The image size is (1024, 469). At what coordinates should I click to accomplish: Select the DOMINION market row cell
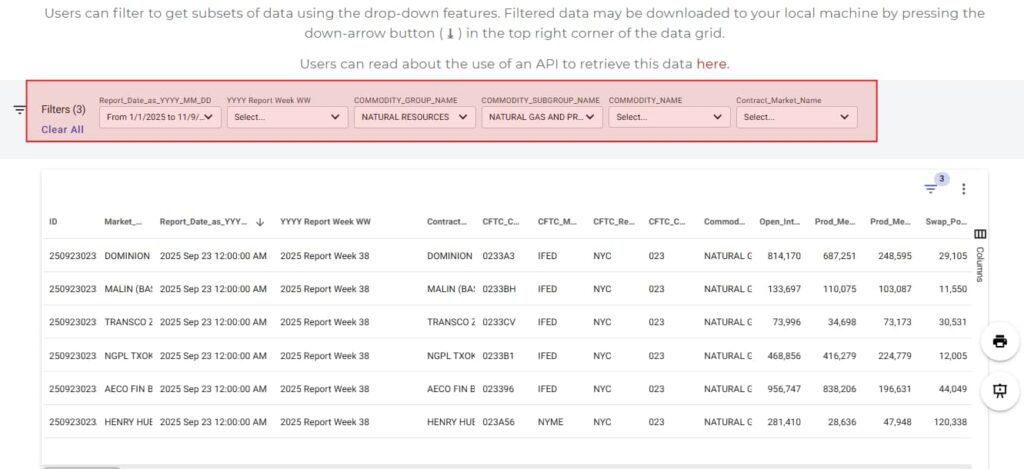(126, 256)
